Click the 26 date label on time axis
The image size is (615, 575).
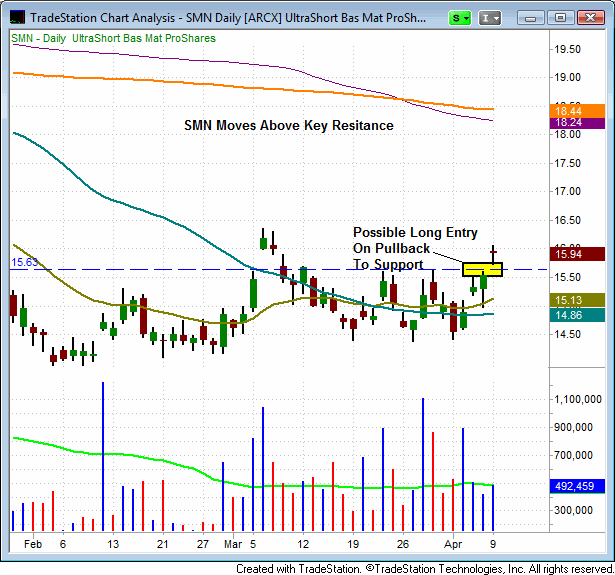click(403, 544)
